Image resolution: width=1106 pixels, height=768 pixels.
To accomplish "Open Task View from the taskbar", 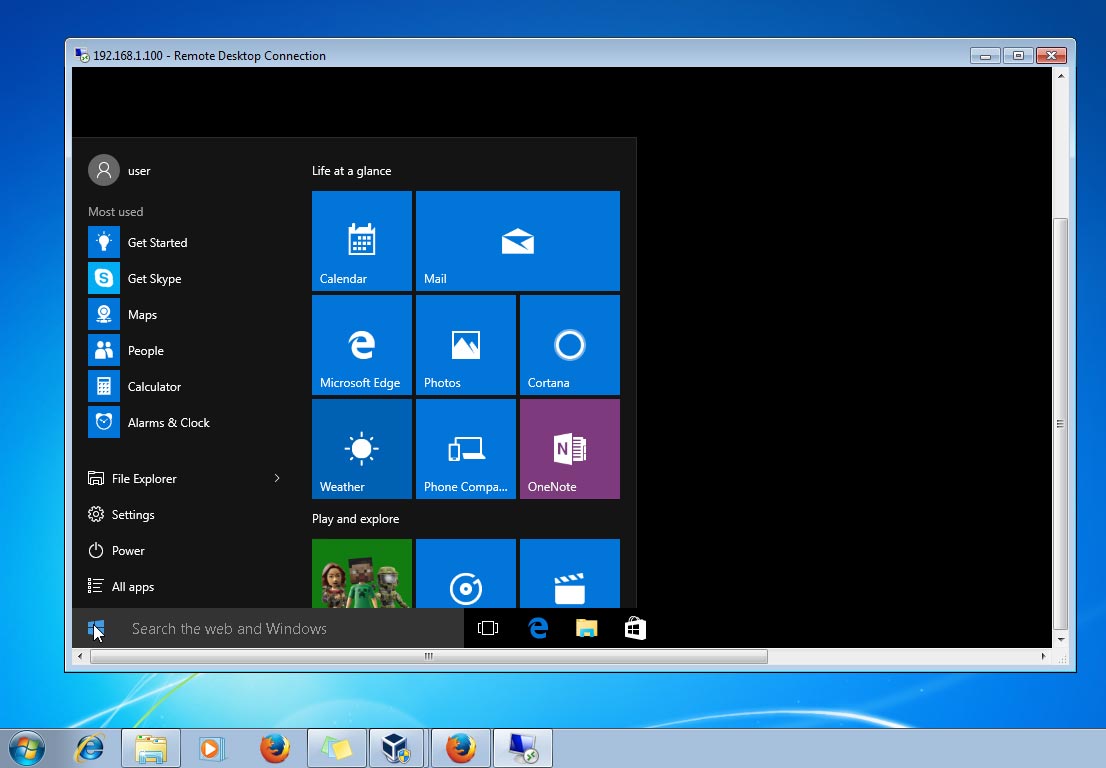I will [488, 628].
